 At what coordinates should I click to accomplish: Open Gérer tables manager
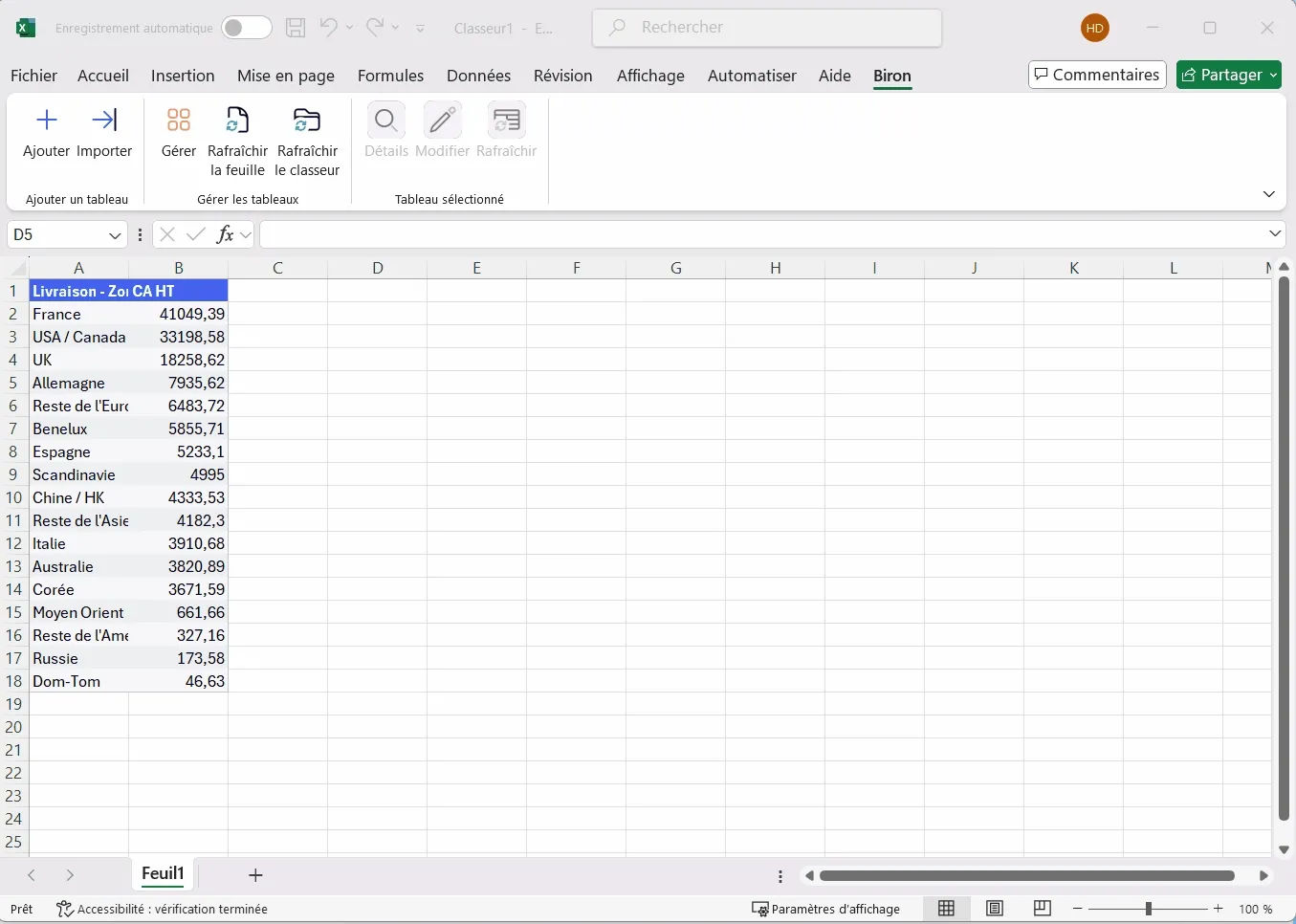pyautogui.click(x=179, y=131)
